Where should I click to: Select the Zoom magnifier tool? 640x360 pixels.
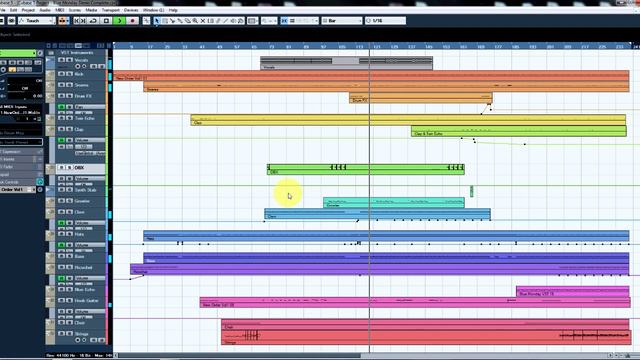195,20
